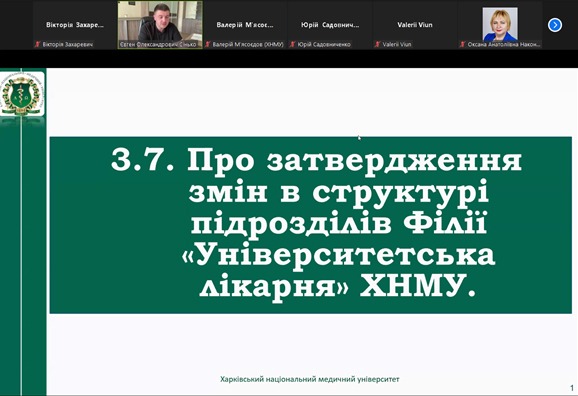Select Оксана Анатоліївна profile photo tile
Viewport: 578px width, 396px height.
[500, 25]
